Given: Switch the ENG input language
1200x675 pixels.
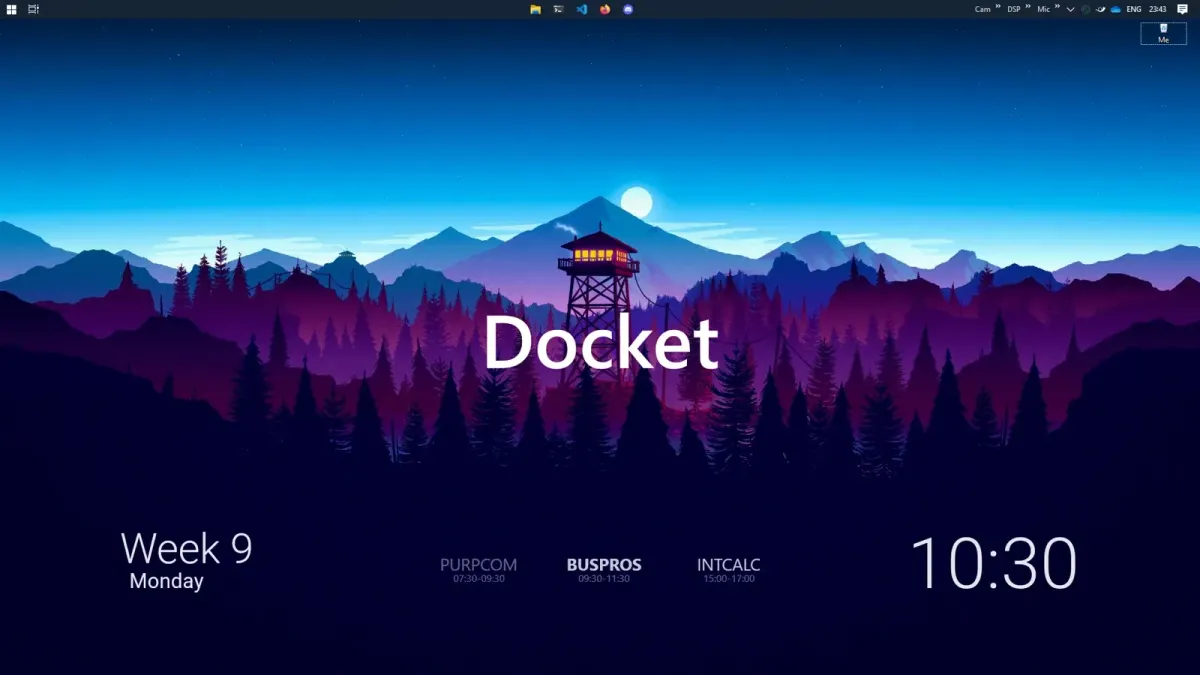Looking at the screenshot, I should point(1134,9).
